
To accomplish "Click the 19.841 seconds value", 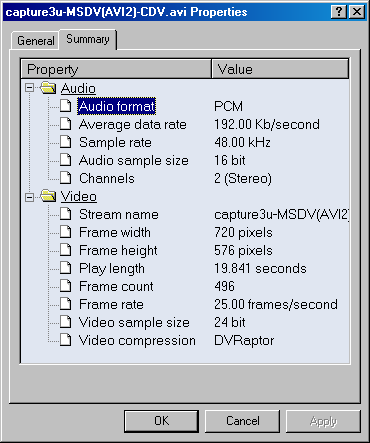I will [260, 268].
